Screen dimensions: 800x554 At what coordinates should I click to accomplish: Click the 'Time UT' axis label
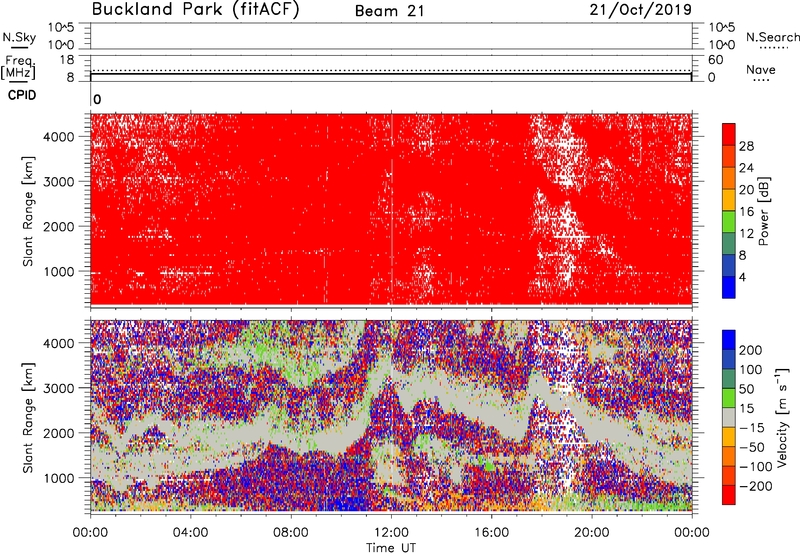pos(391,547)
